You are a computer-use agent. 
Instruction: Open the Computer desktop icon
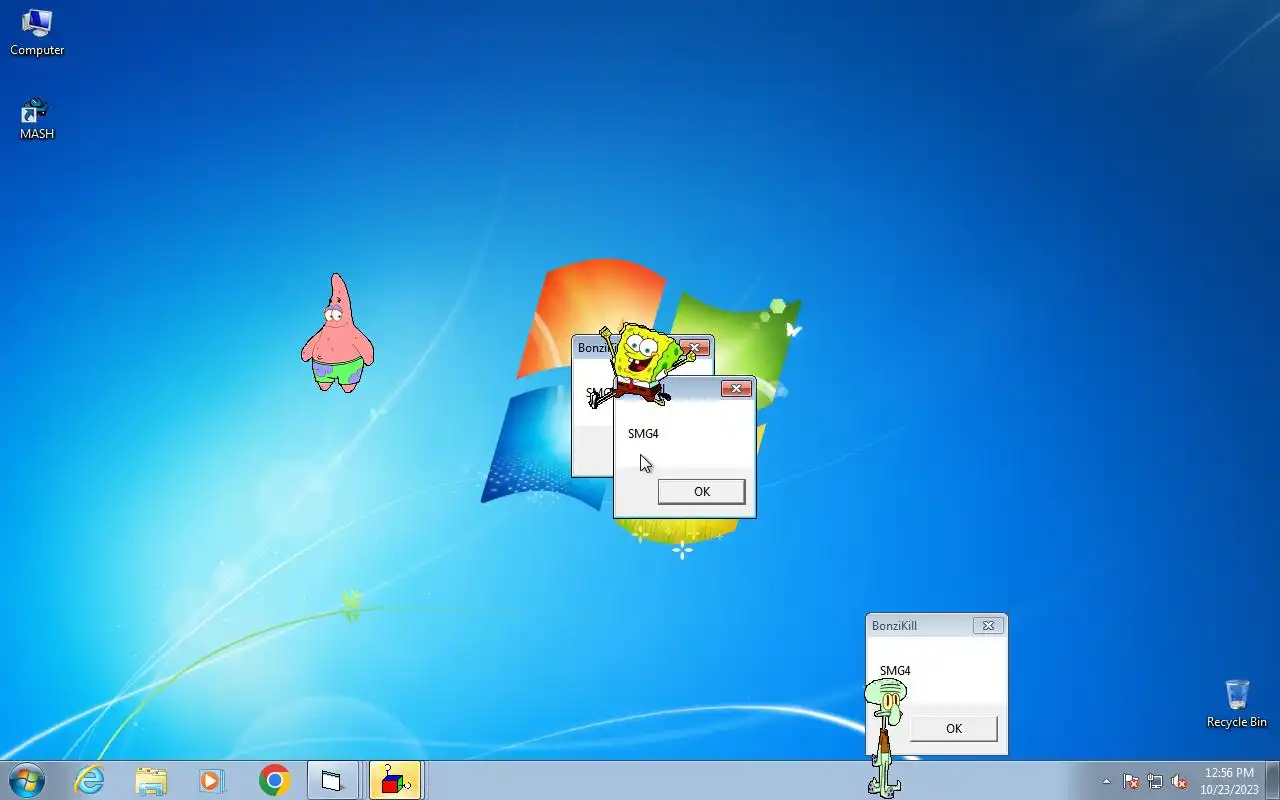tap(37, 32)
